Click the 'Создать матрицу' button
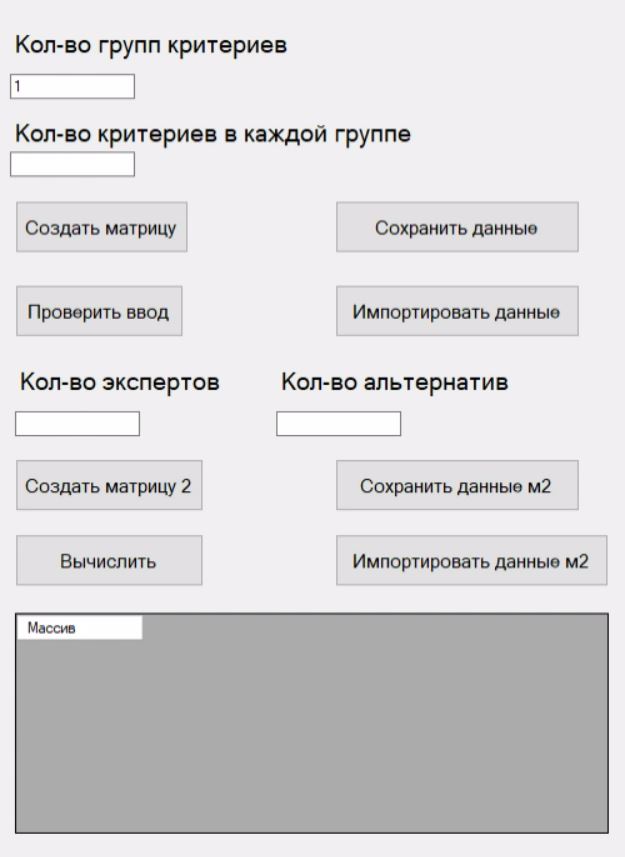This screenshot has width=625, height=857. pos(102,227)
